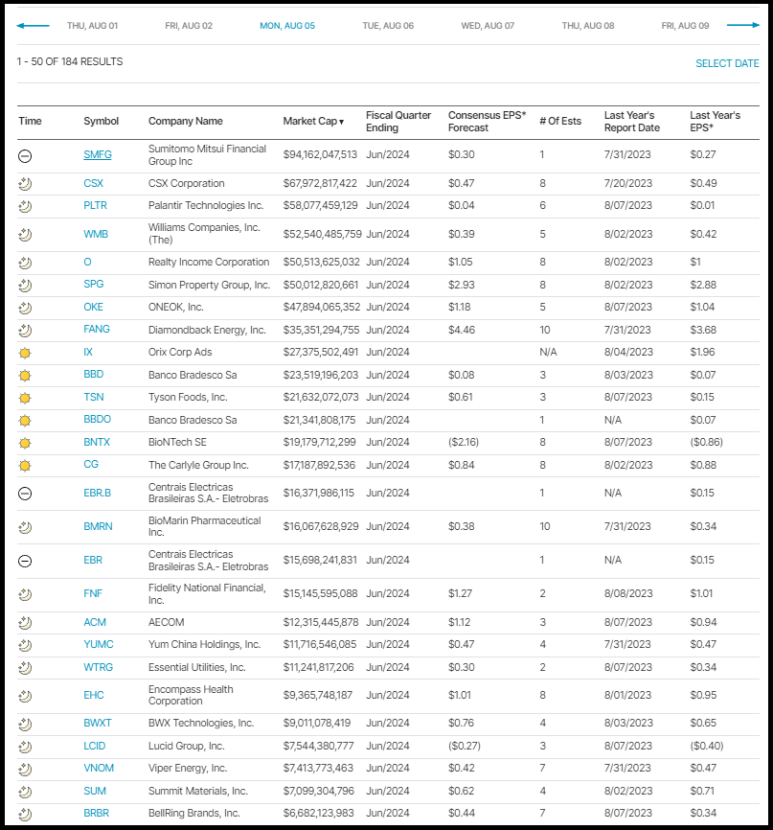Image resolution: width=773 pixels, height=830 pixels.
Task: Click the Symbol column header
Action: click(x=101, y=121)
